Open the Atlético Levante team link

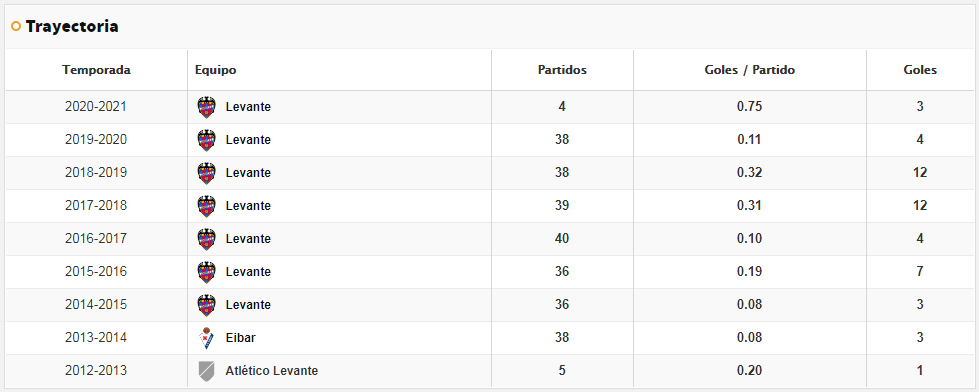[x=272, y=371]
